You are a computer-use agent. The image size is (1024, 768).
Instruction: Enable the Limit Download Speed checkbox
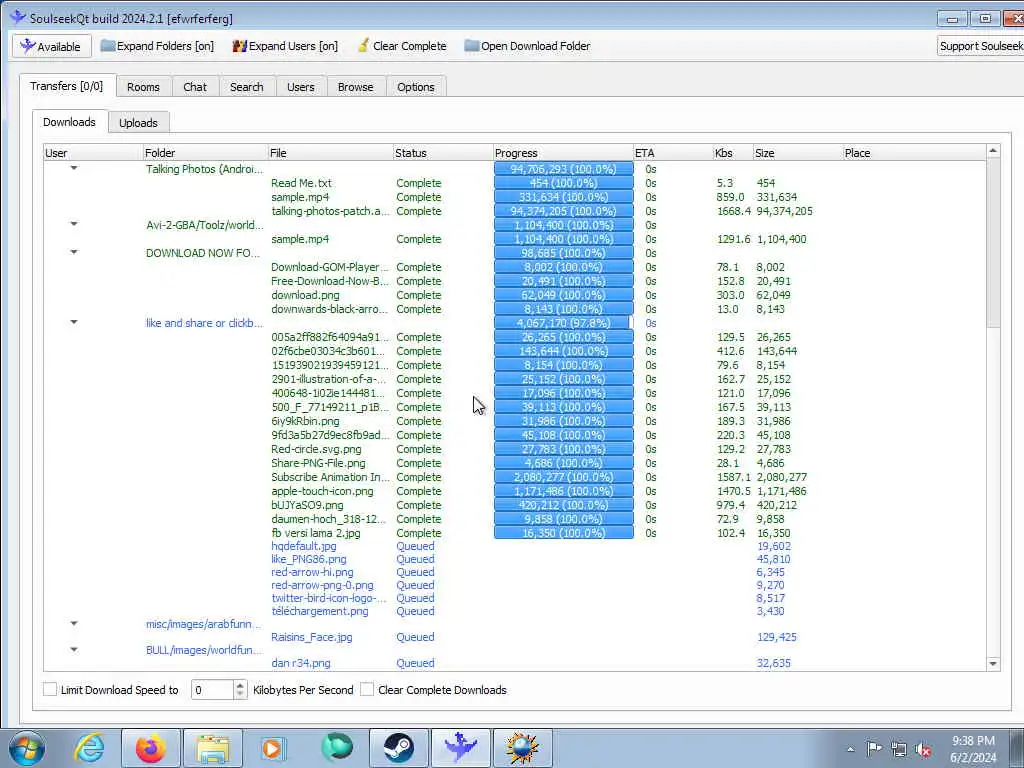click(50, 690)
